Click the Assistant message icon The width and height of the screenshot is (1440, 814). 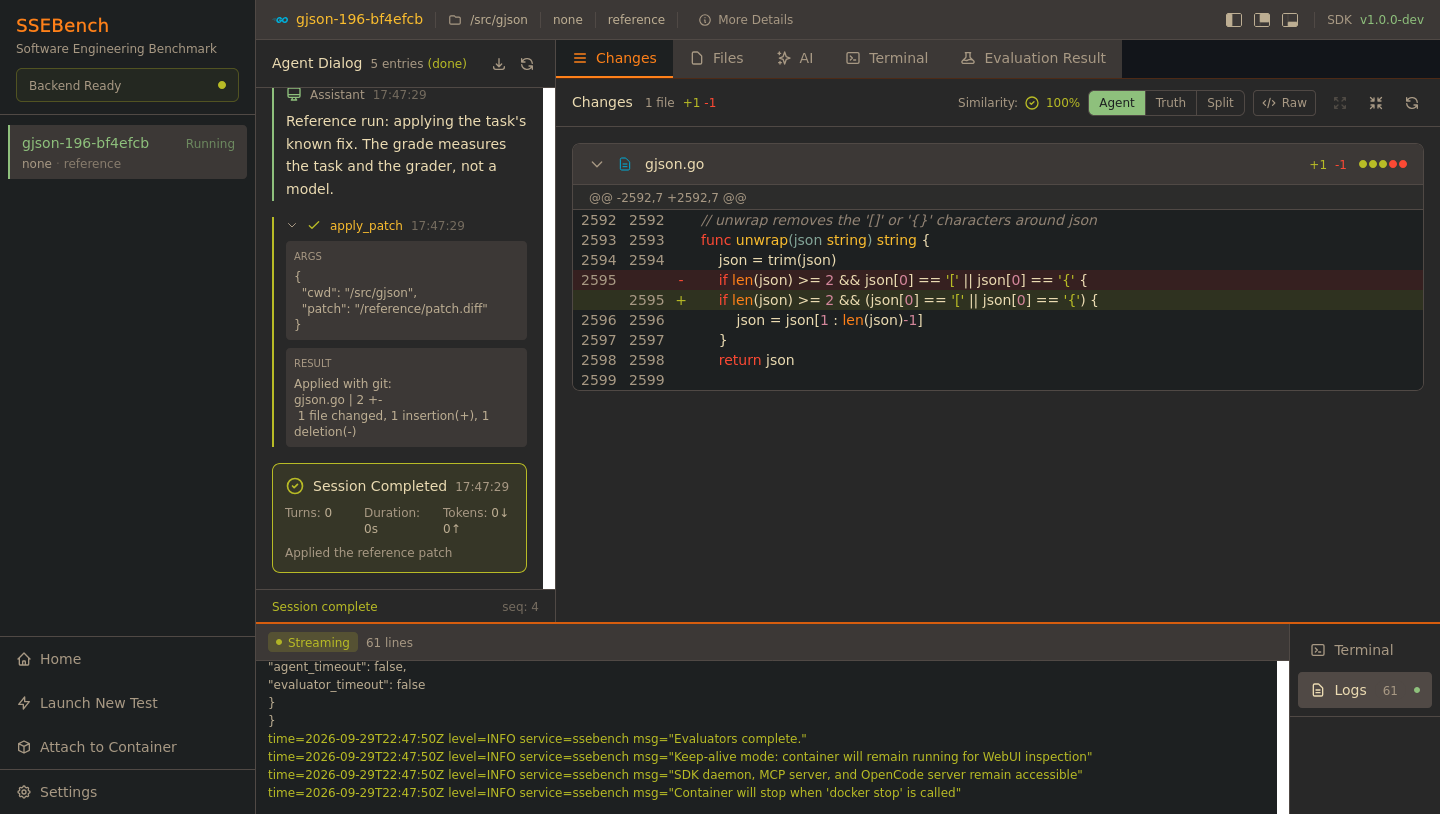click(x=294, y=94)
